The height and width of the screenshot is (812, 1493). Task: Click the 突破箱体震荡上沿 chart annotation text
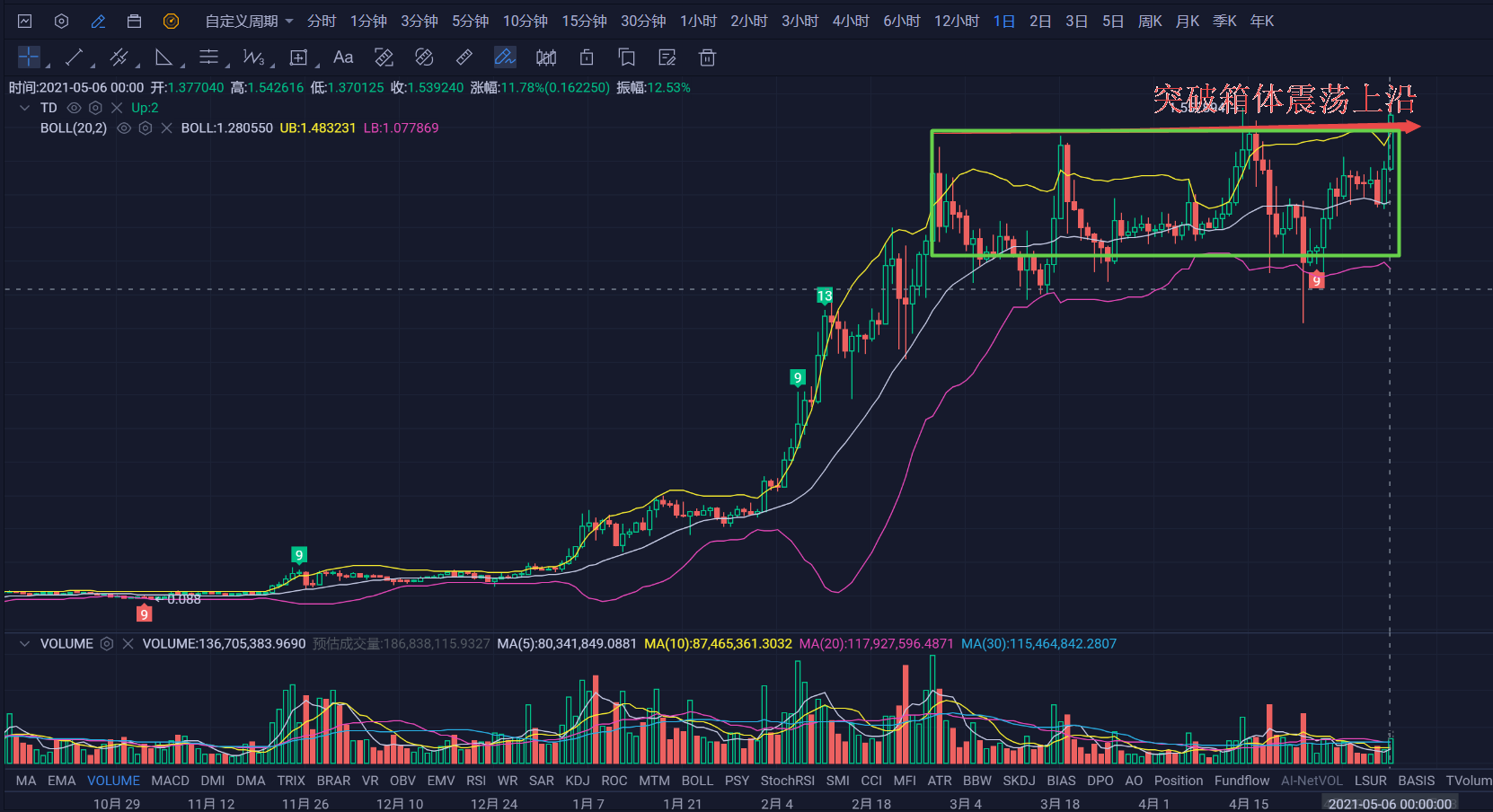click(x=1285, y=99)
